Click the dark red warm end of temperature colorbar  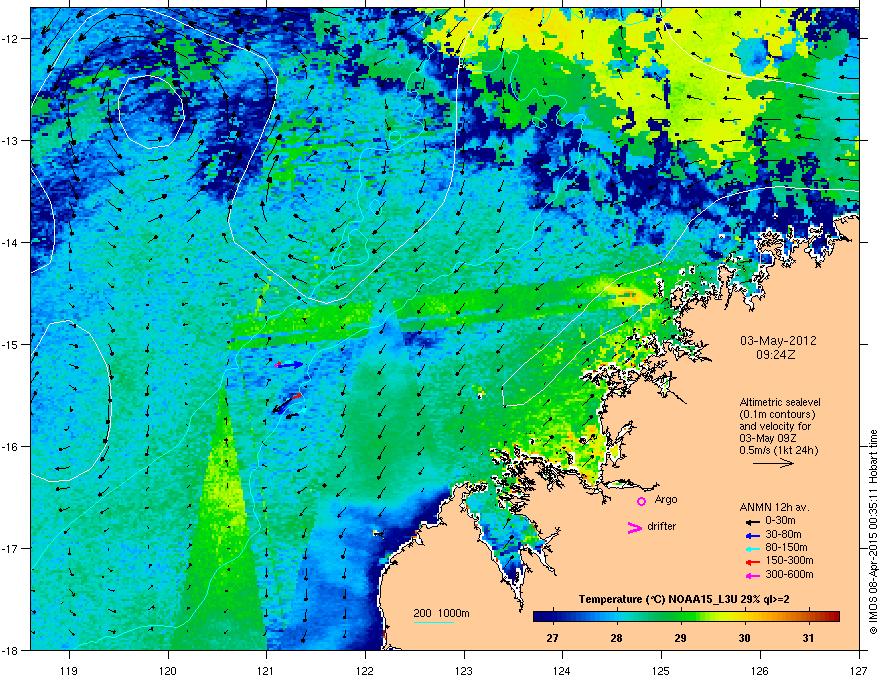(832, 616)
